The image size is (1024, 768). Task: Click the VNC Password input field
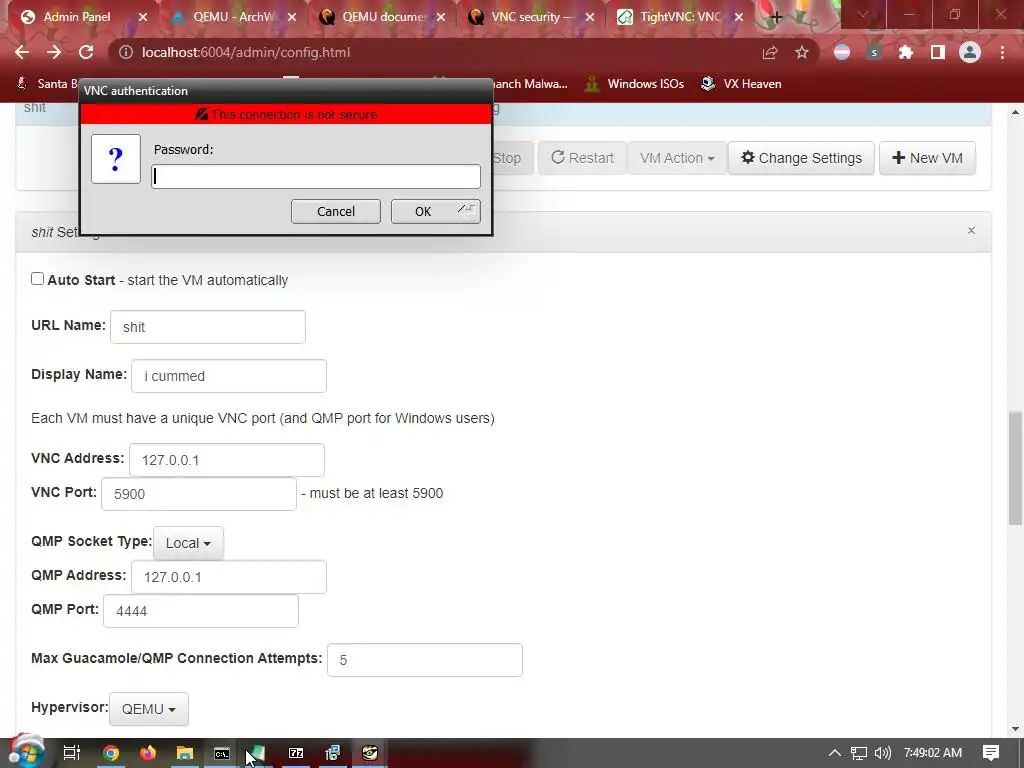(x=316, y=176)
